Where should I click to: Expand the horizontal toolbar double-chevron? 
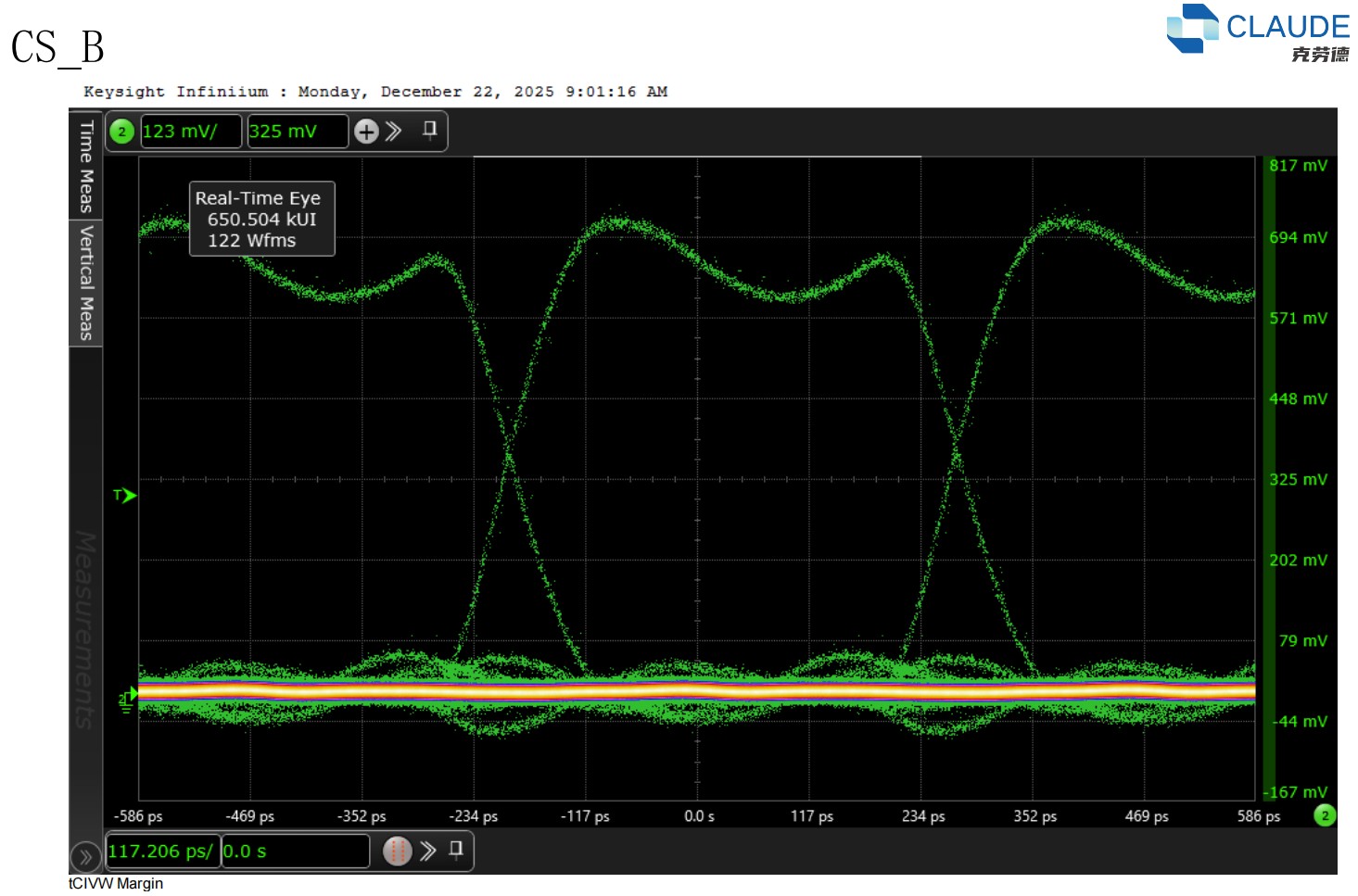point(427,851)
